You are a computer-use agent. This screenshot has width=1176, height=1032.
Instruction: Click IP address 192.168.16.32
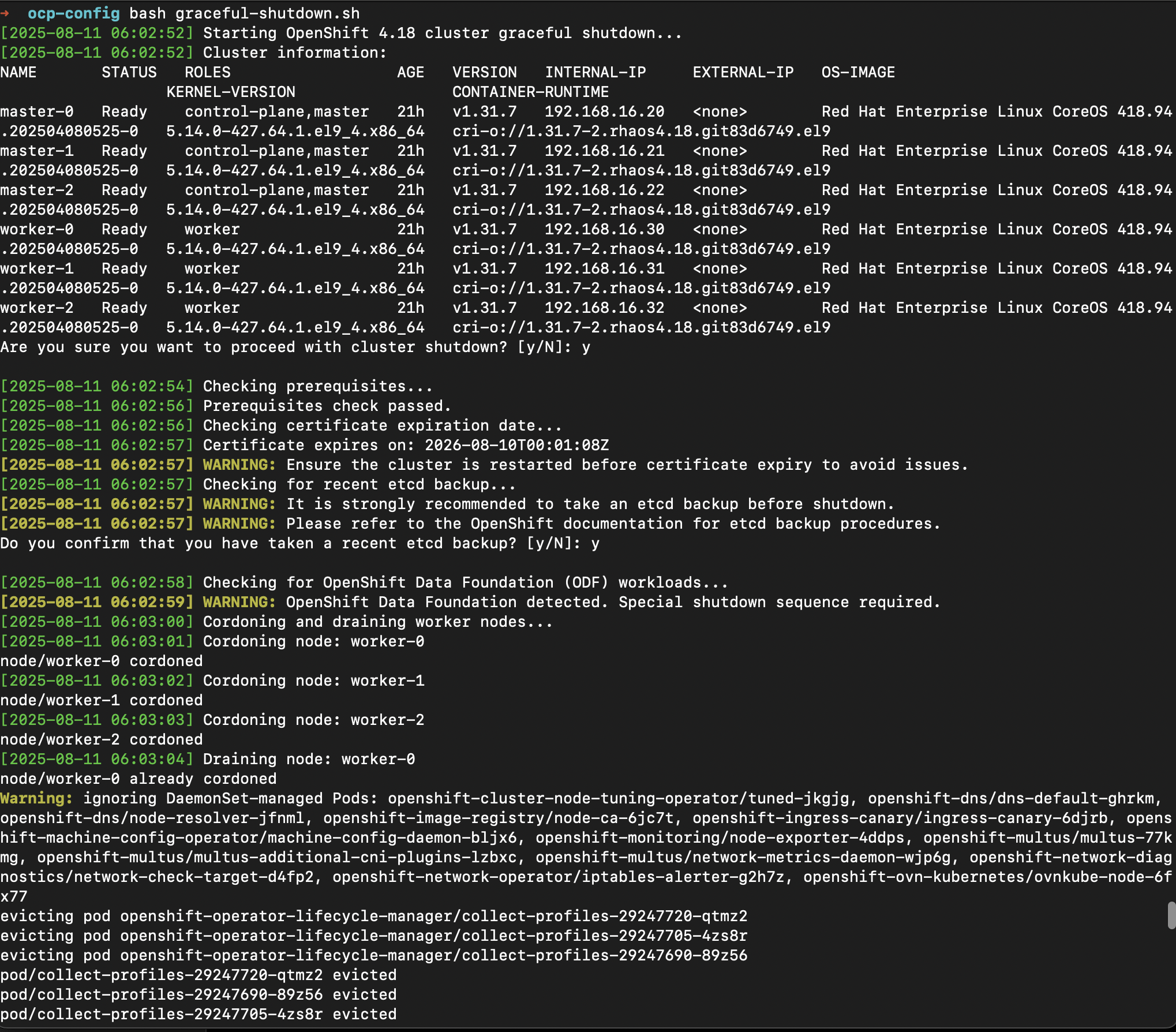[605, 308]
